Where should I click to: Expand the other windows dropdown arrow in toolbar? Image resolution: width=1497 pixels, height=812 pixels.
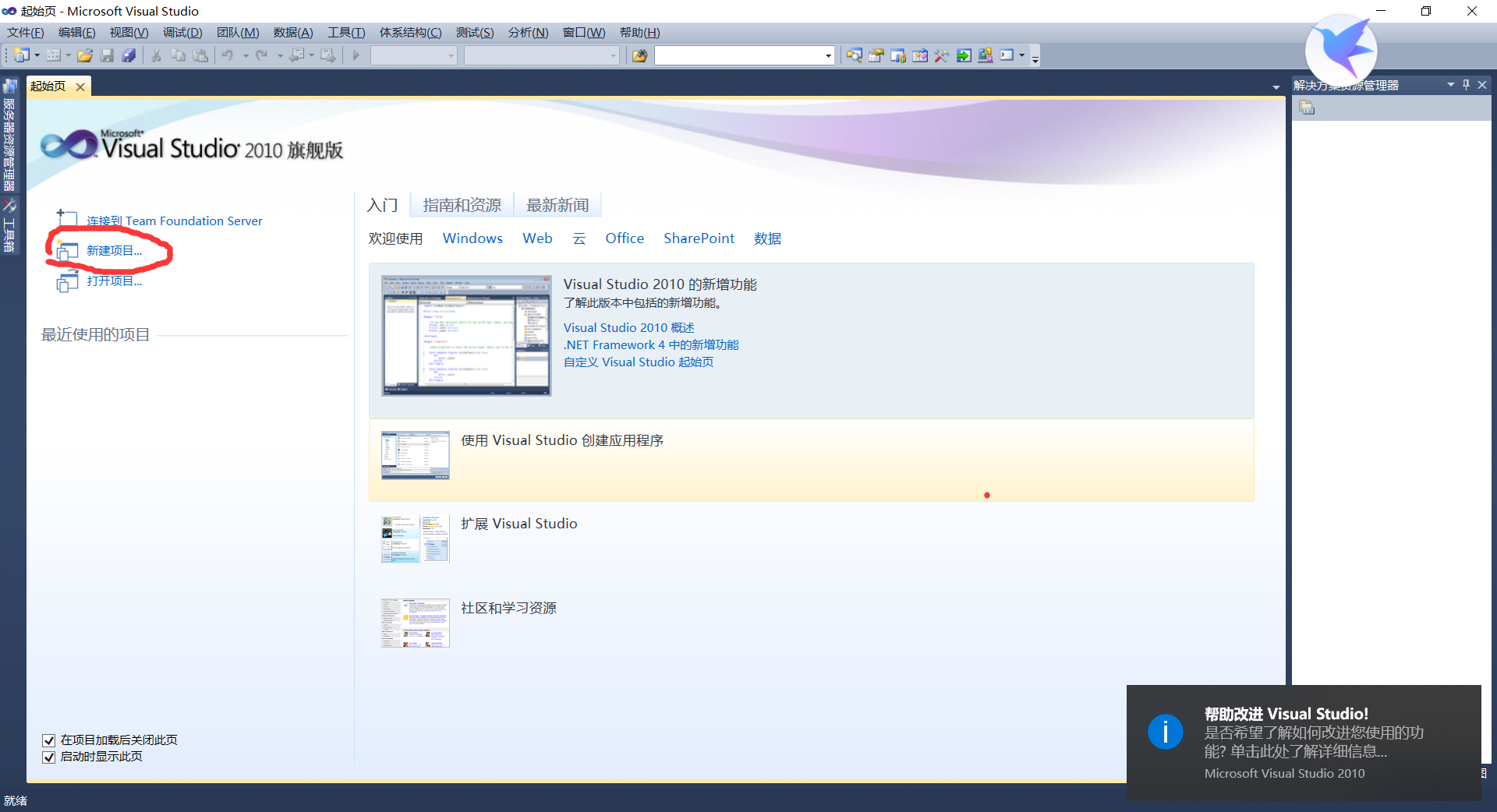click(x=1021, y=55)
